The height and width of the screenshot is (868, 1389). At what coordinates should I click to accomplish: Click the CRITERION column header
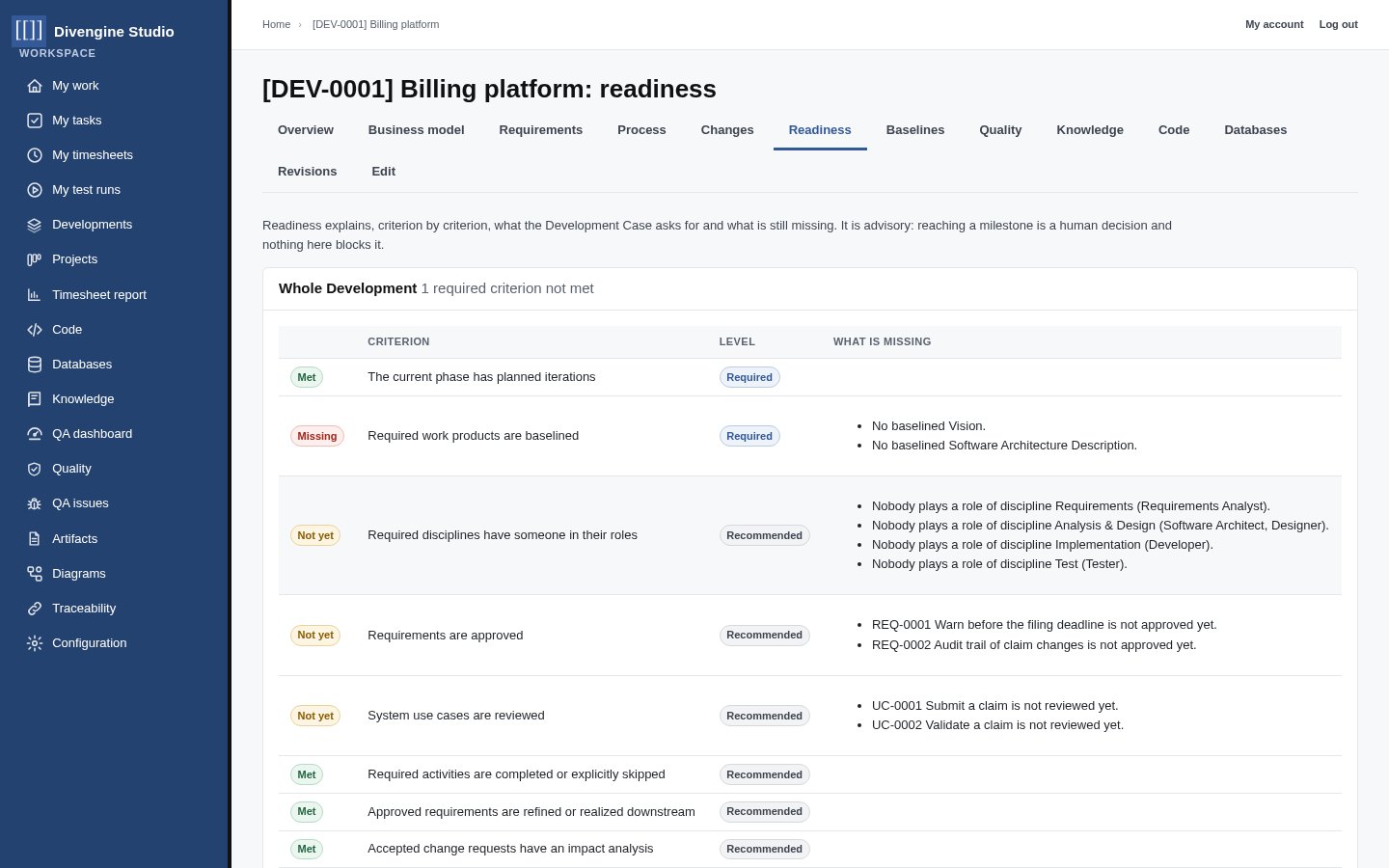(398, 342)
